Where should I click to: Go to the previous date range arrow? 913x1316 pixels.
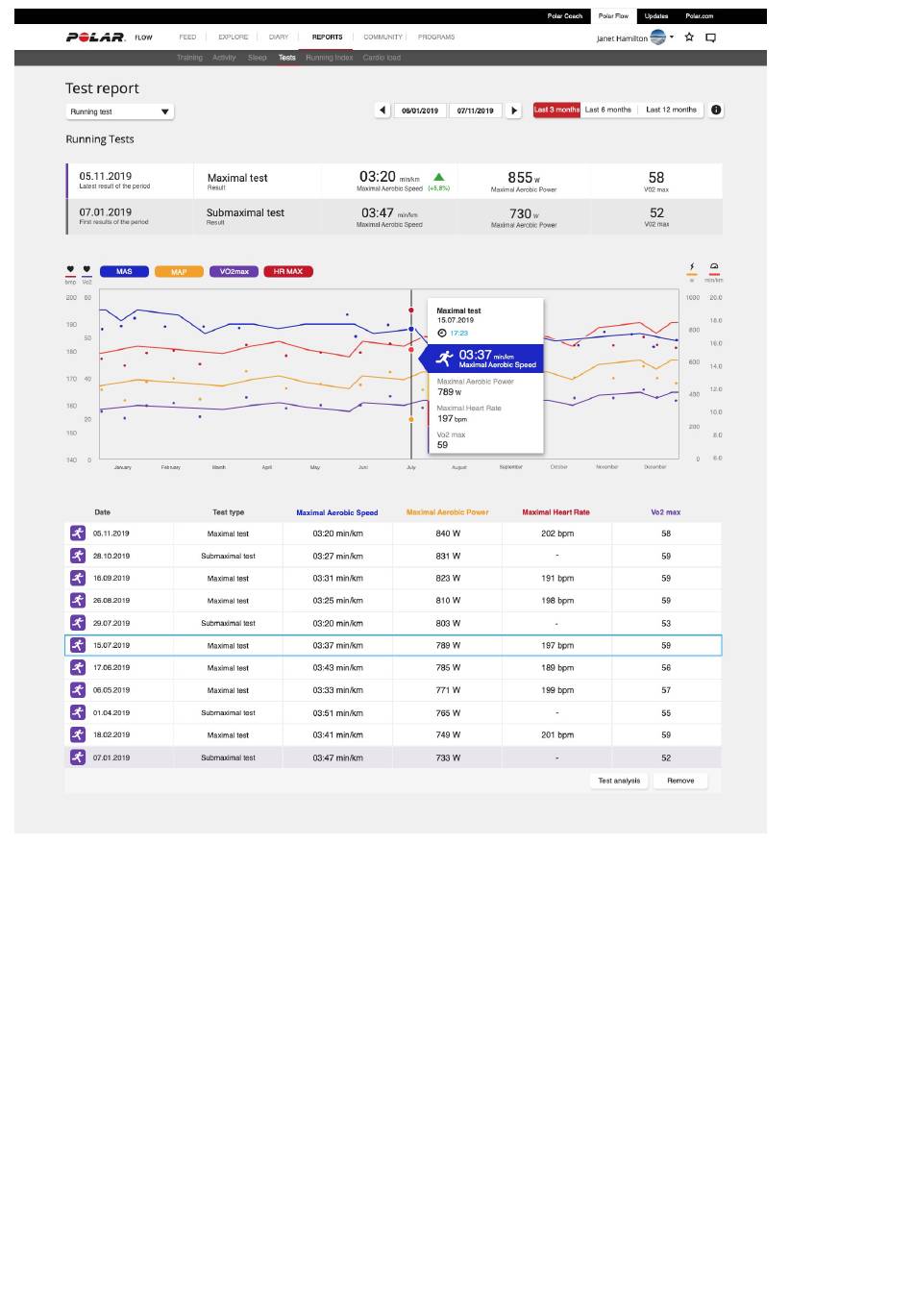pos(382,111)
